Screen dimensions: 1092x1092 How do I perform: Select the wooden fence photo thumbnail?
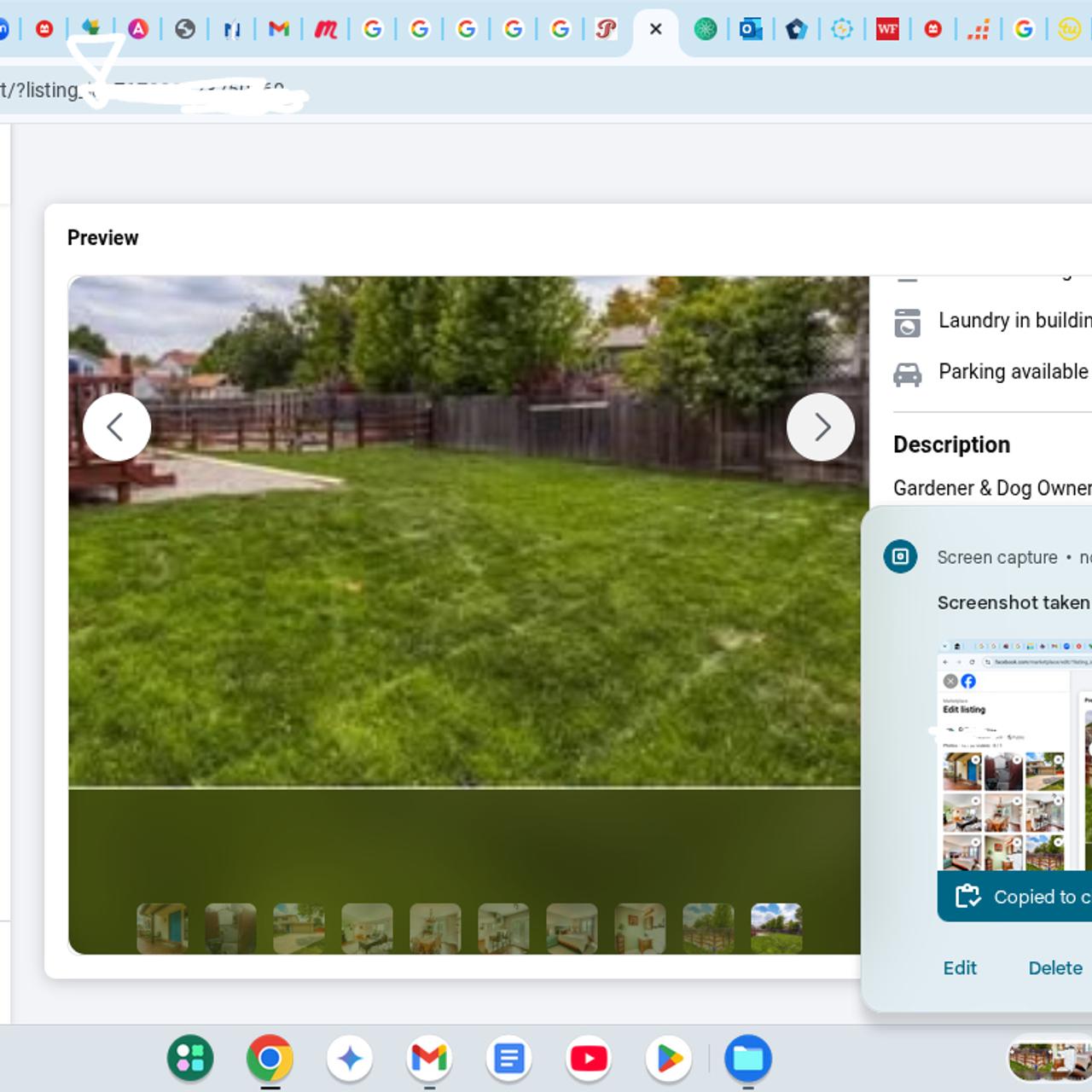(x=708, y=928)
